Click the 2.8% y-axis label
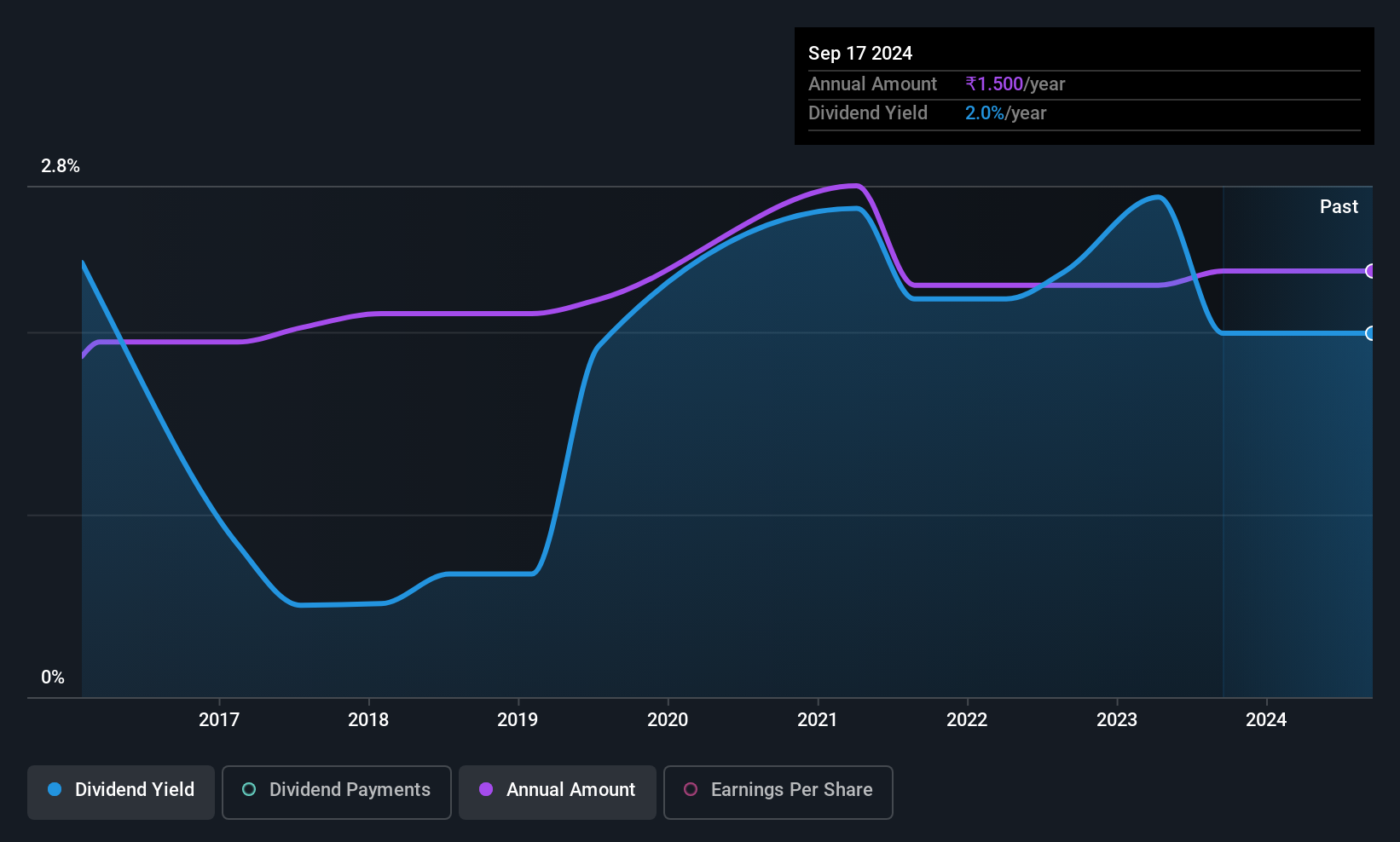 pos(61,166)
